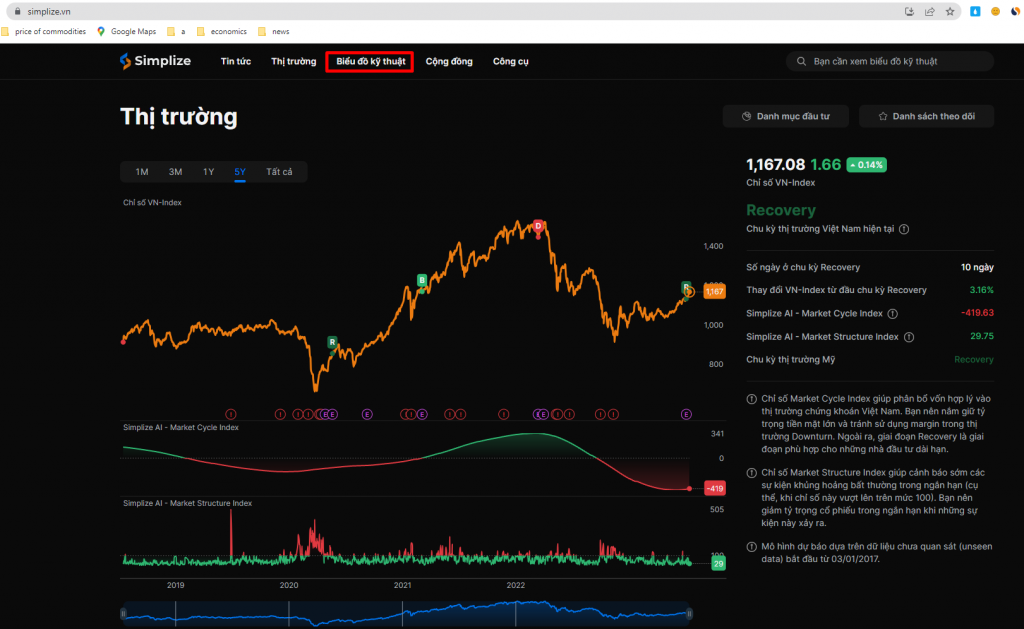Show all data with Tất cả range
The image size is (1024, 629).
click(x=279, y=172)
